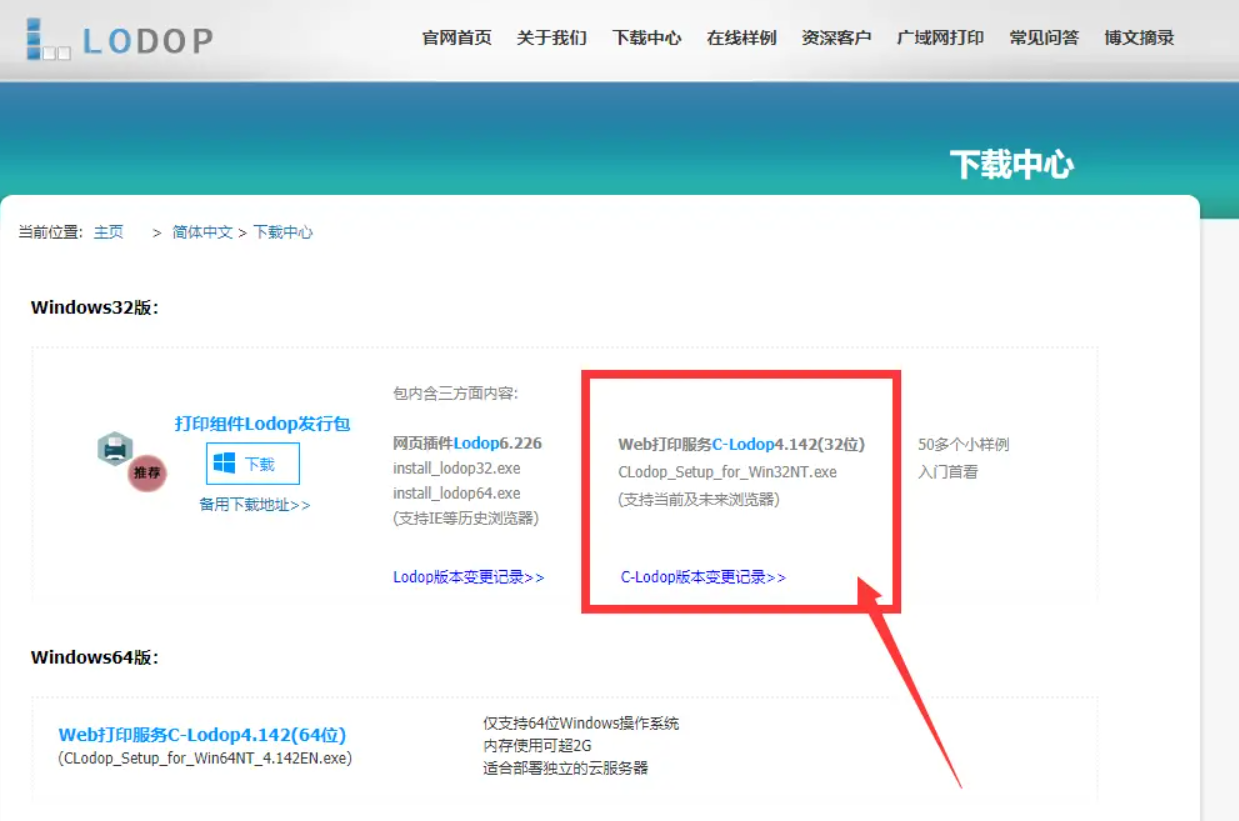This screenshot has width=1239, height=821.
Task: Open the 广域网打印 menu item
Action: pos(940,38)
